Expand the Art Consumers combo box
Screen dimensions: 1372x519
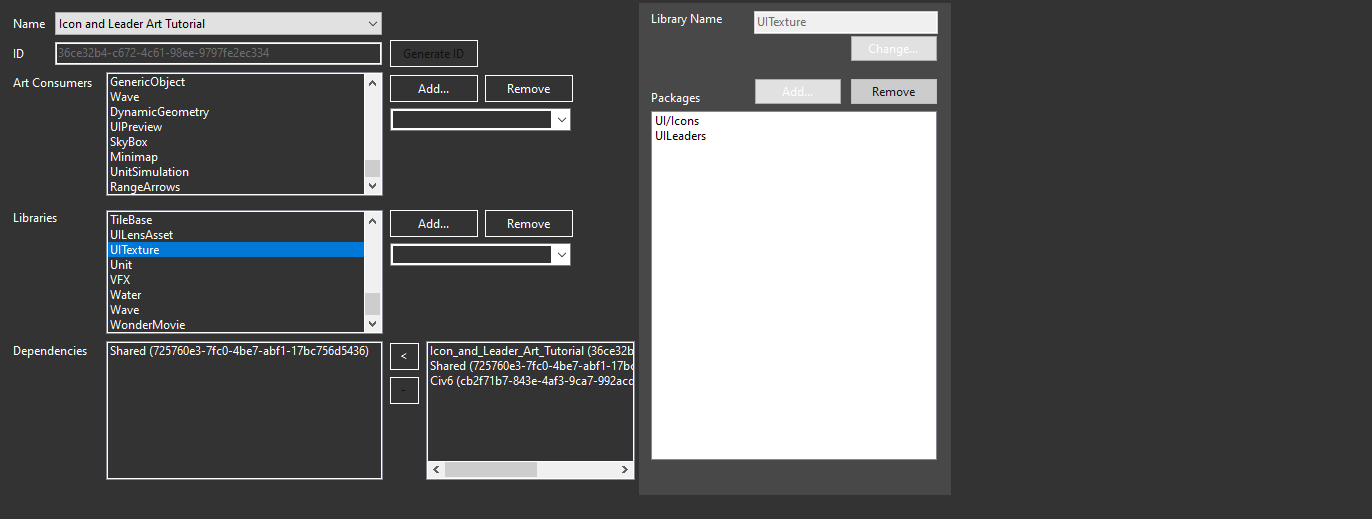(481, 120)
